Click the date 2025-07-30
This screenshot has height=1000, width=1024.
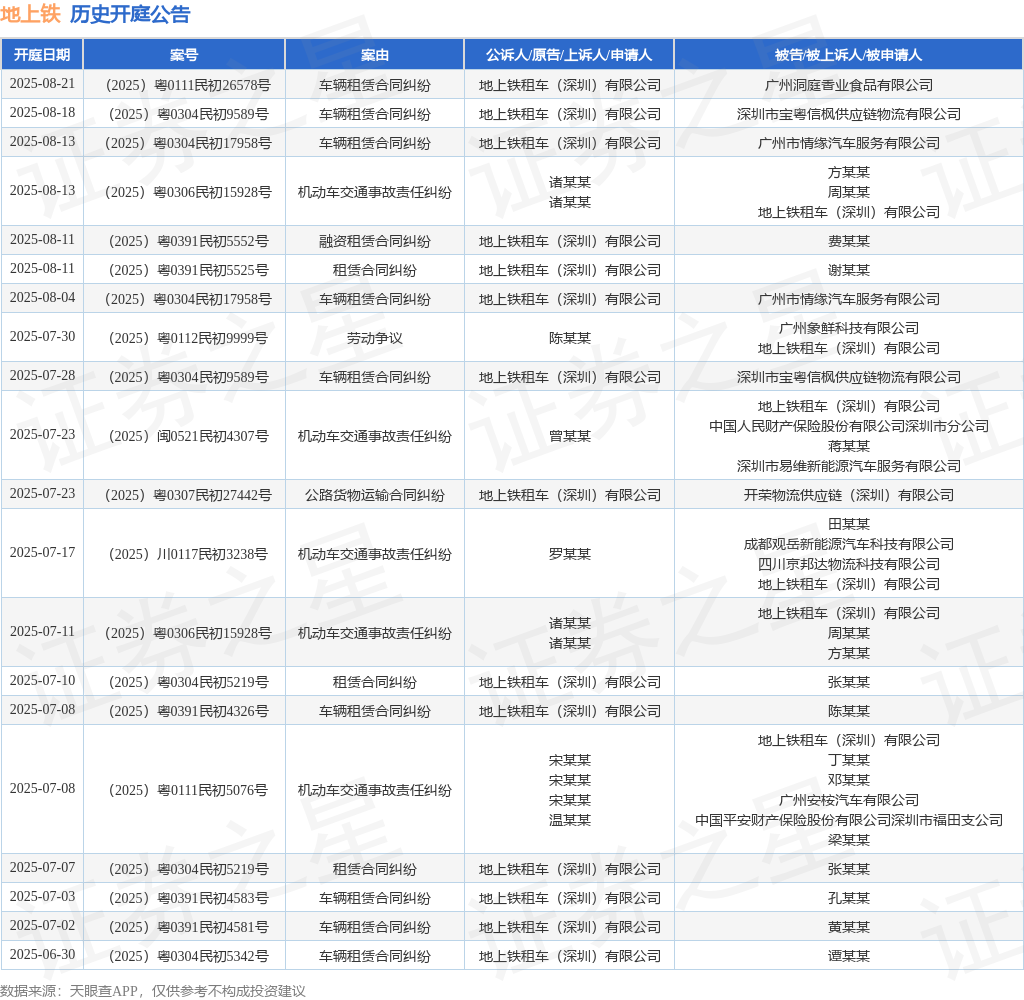[x=42, y=336]
